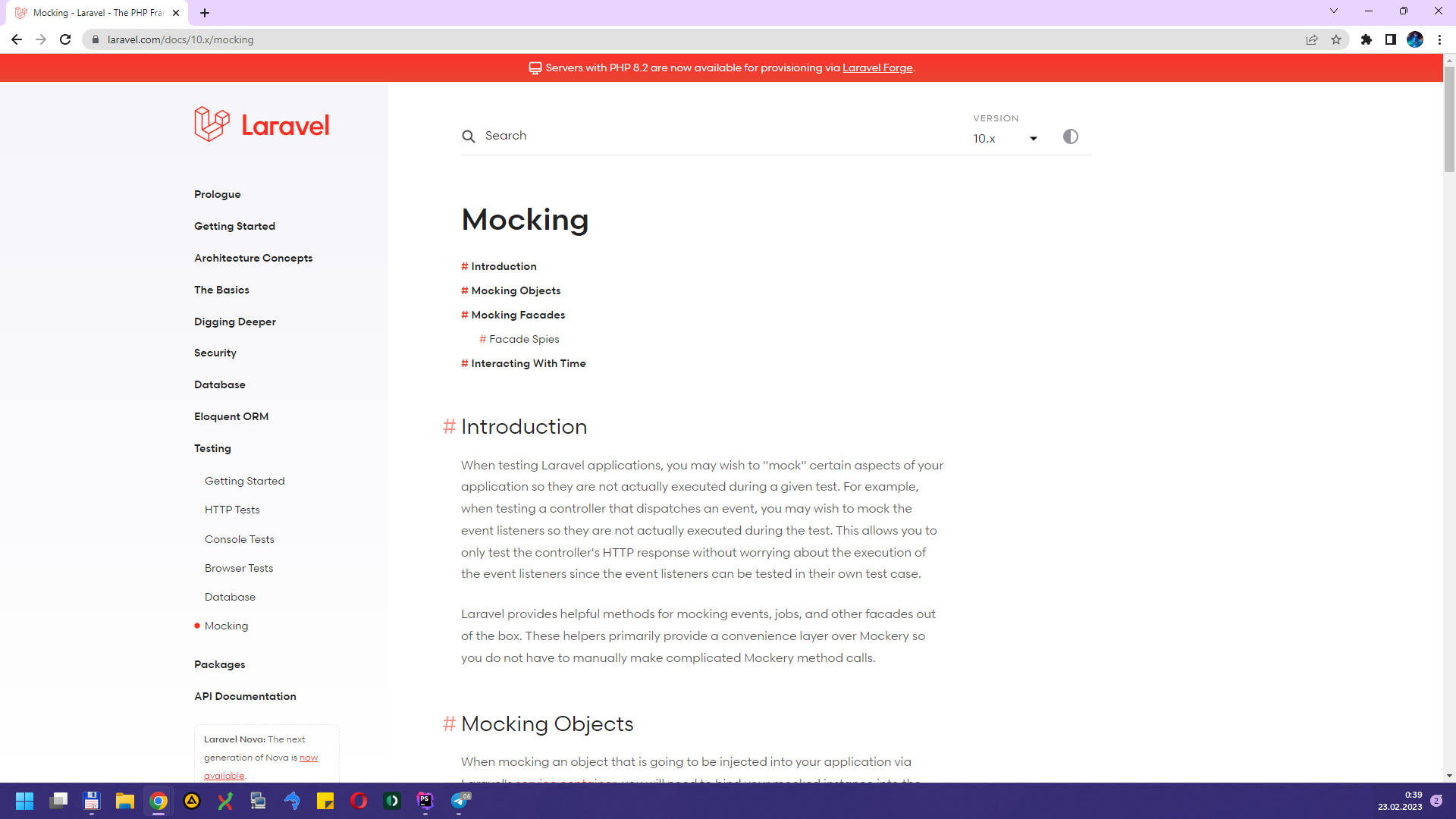Expand The Basics sidebar section

click(221, 290)
